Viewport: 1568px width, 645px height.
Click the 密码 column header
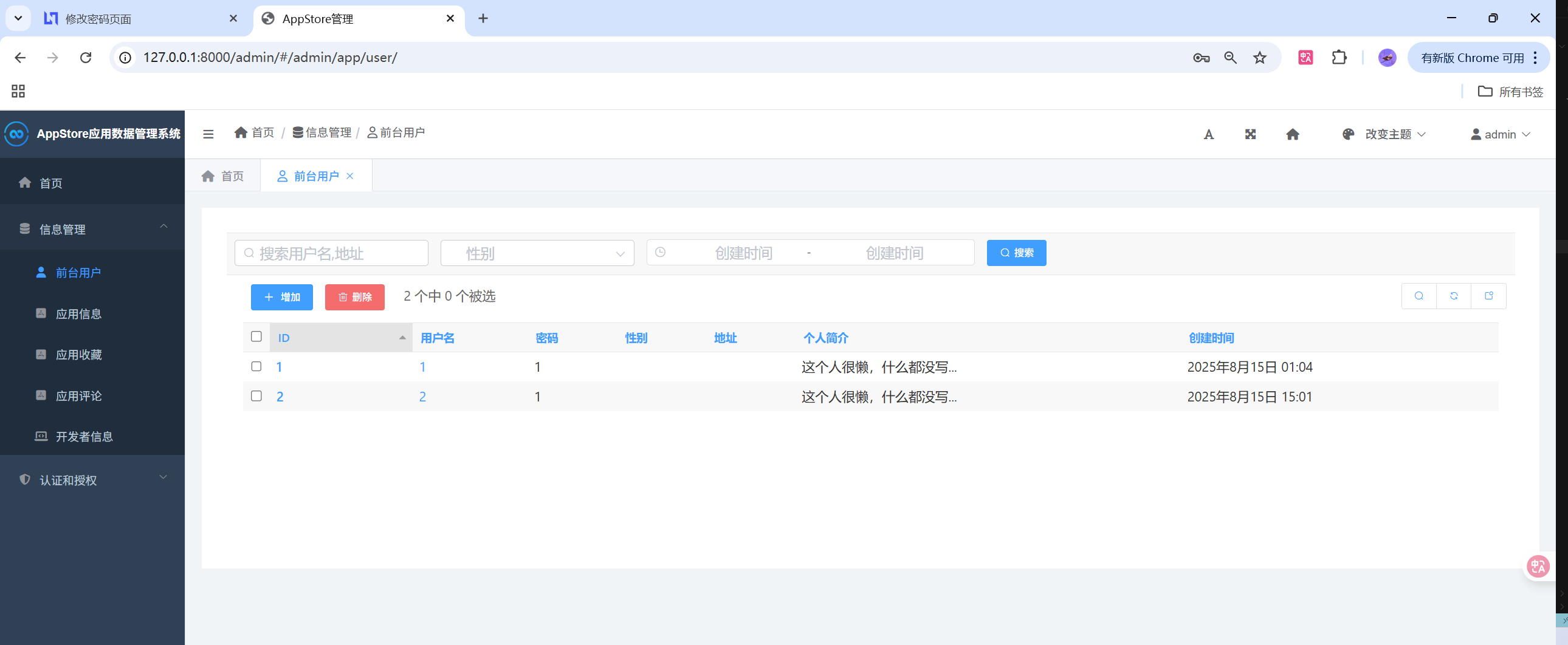[546, 338]
